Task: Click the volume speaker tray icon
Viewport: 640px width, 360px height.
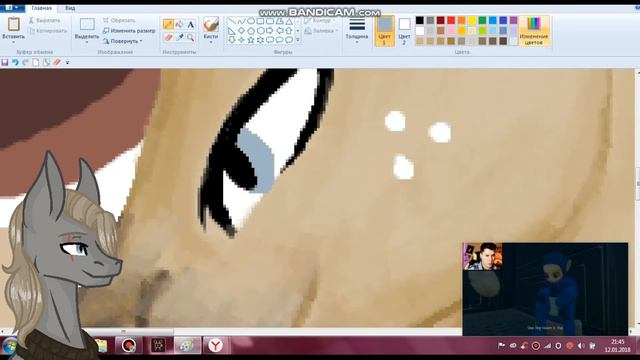Action: pos(580,346)
